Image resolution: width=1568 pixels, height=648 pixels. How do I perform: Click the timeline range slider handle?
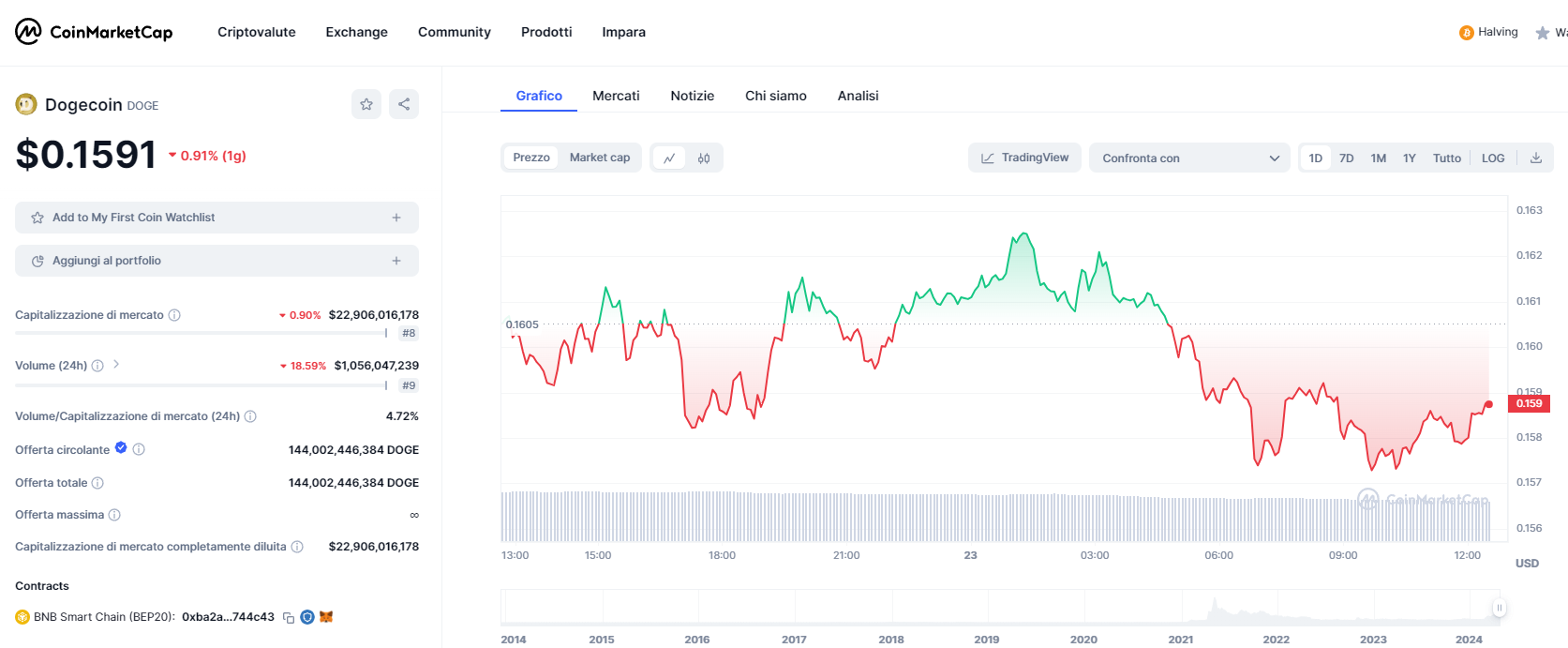pyautogui.click(x=1499, y=608)
